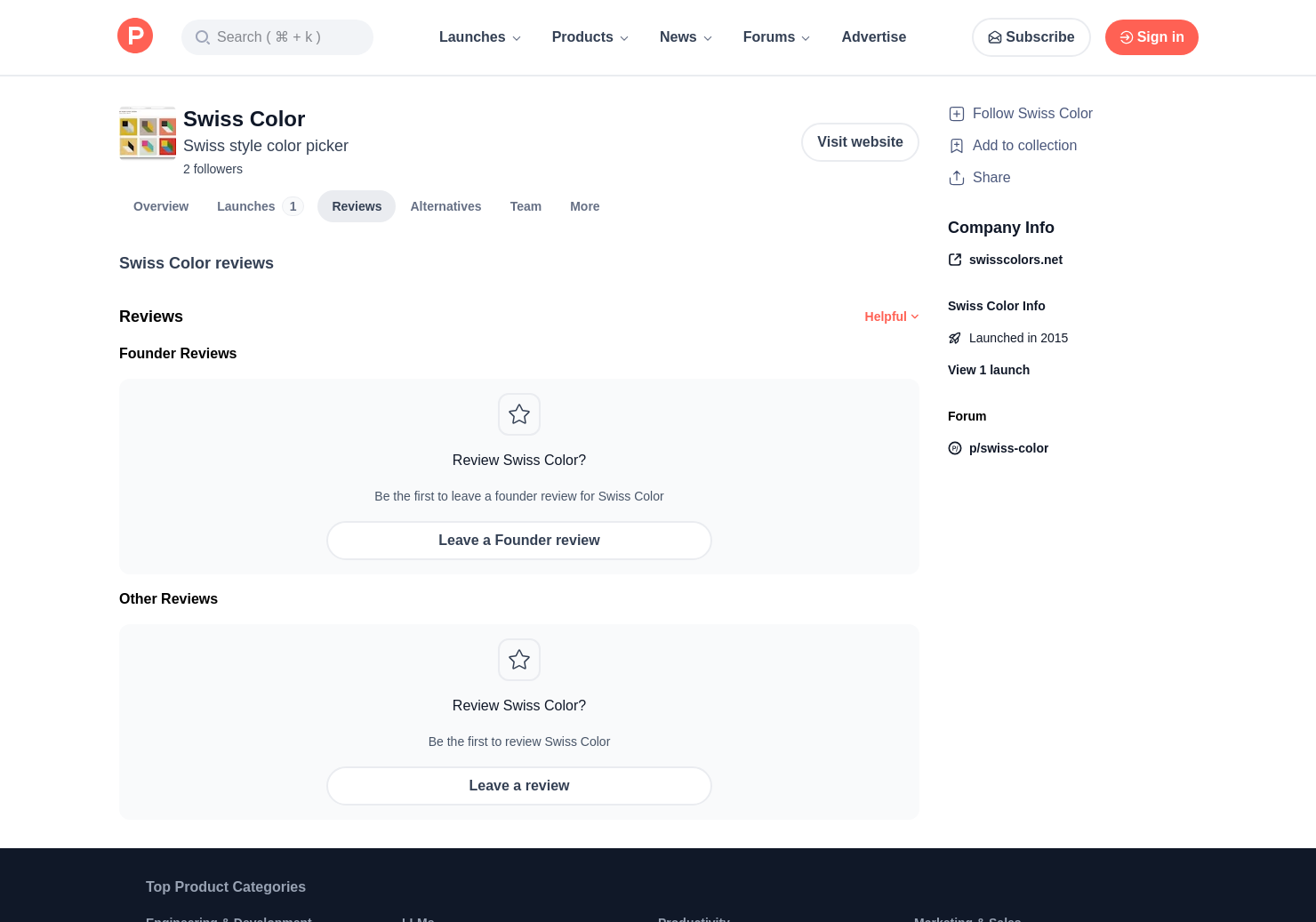Click the arrow icon in Sign in button
The height and width of the screenshot is (922, 1316).
tap(1126, 37)
